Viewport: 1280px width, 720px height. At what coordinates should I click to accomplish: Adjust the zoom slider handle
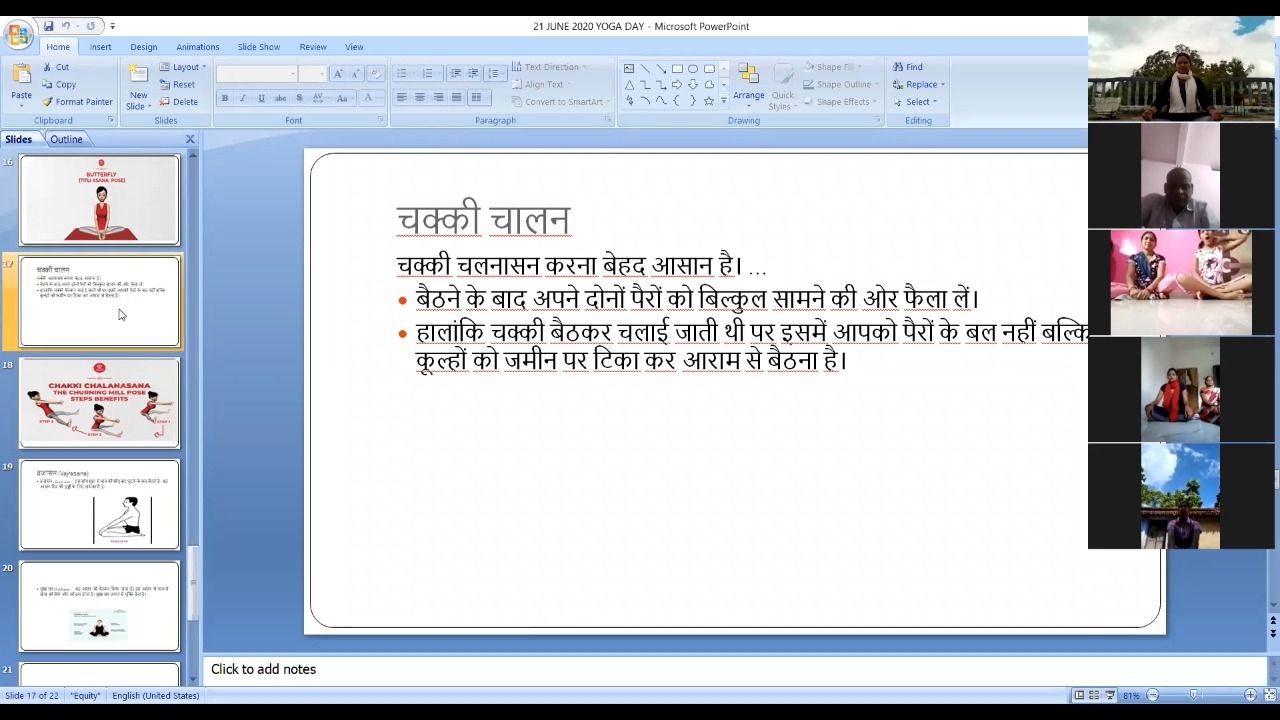pos(1193,695)
